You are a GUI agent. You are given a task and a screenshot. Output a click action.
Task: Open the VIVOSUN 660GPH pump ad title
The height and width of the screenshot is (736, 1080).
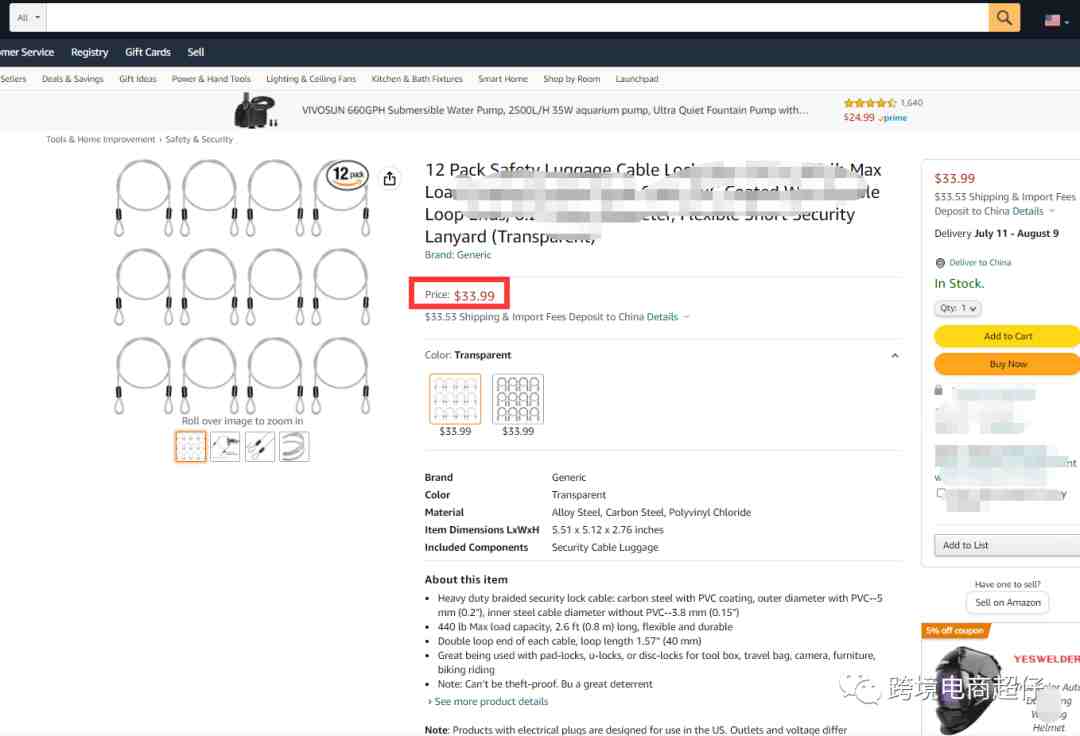click(555, 110)
